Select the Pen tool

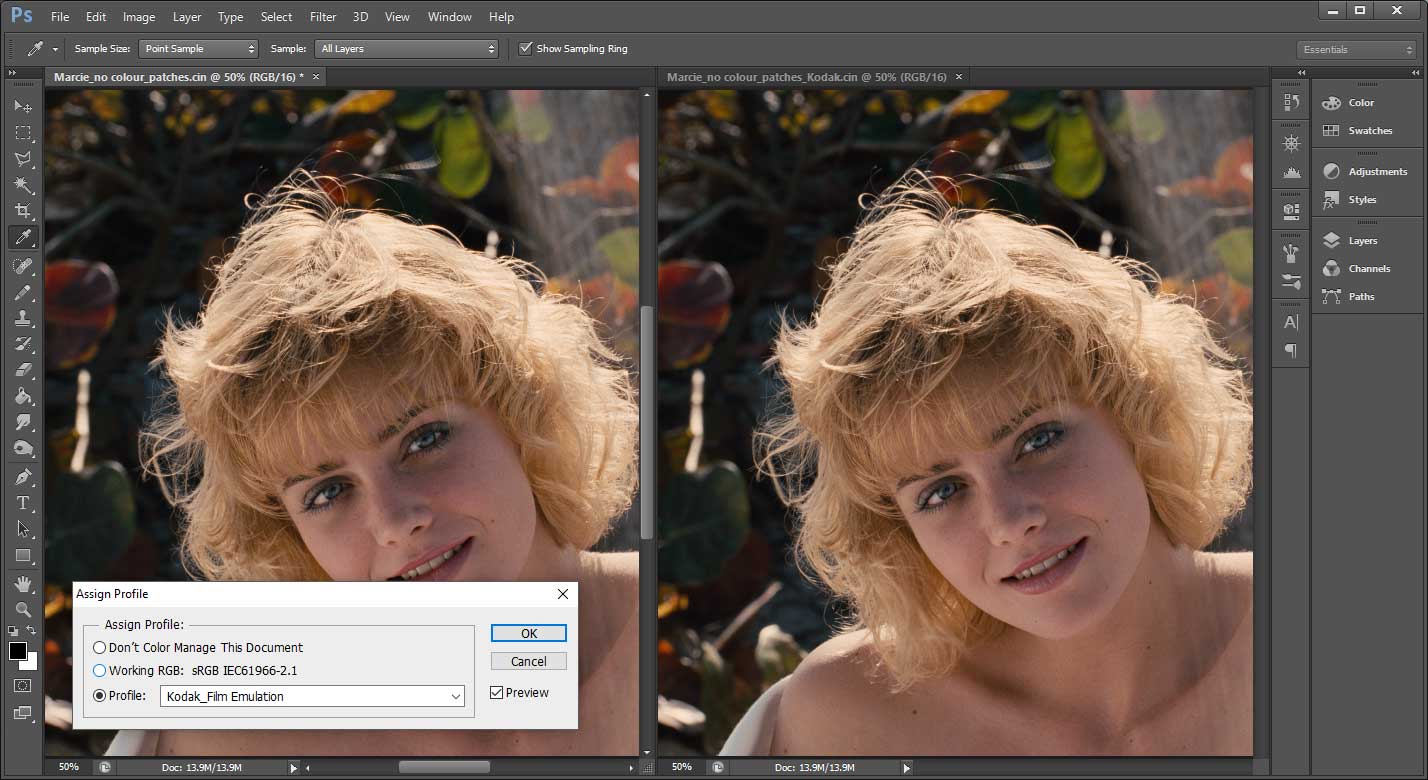click(23, 477)
